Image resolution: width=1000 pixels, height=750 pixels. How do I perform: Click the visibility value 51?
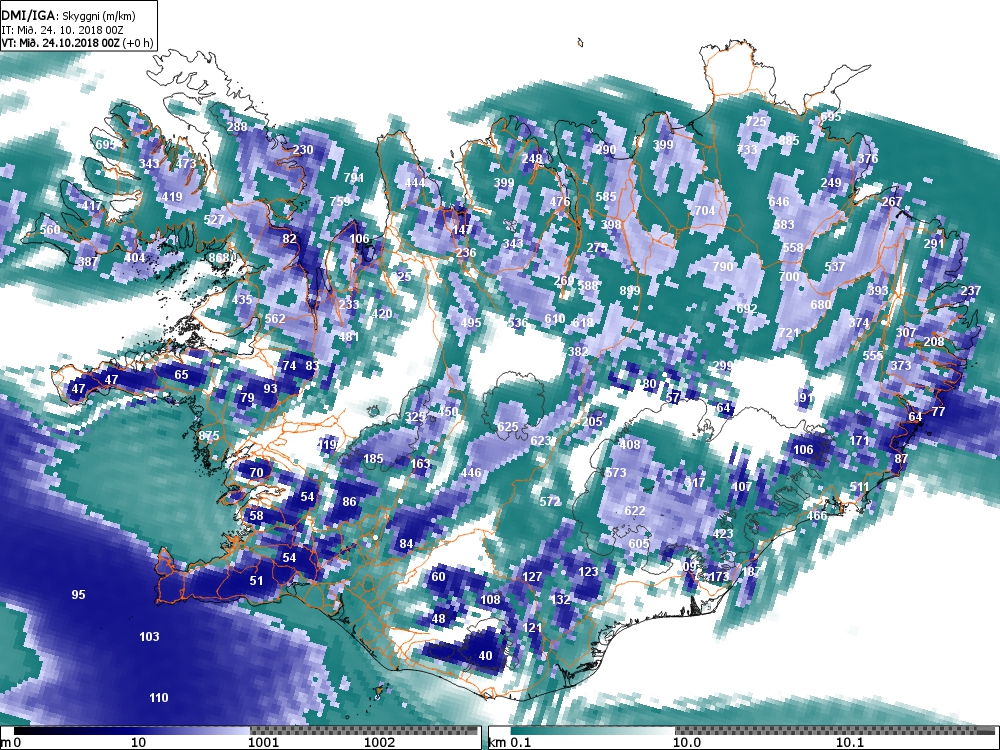pyautogui.click(x=256, y=581)
